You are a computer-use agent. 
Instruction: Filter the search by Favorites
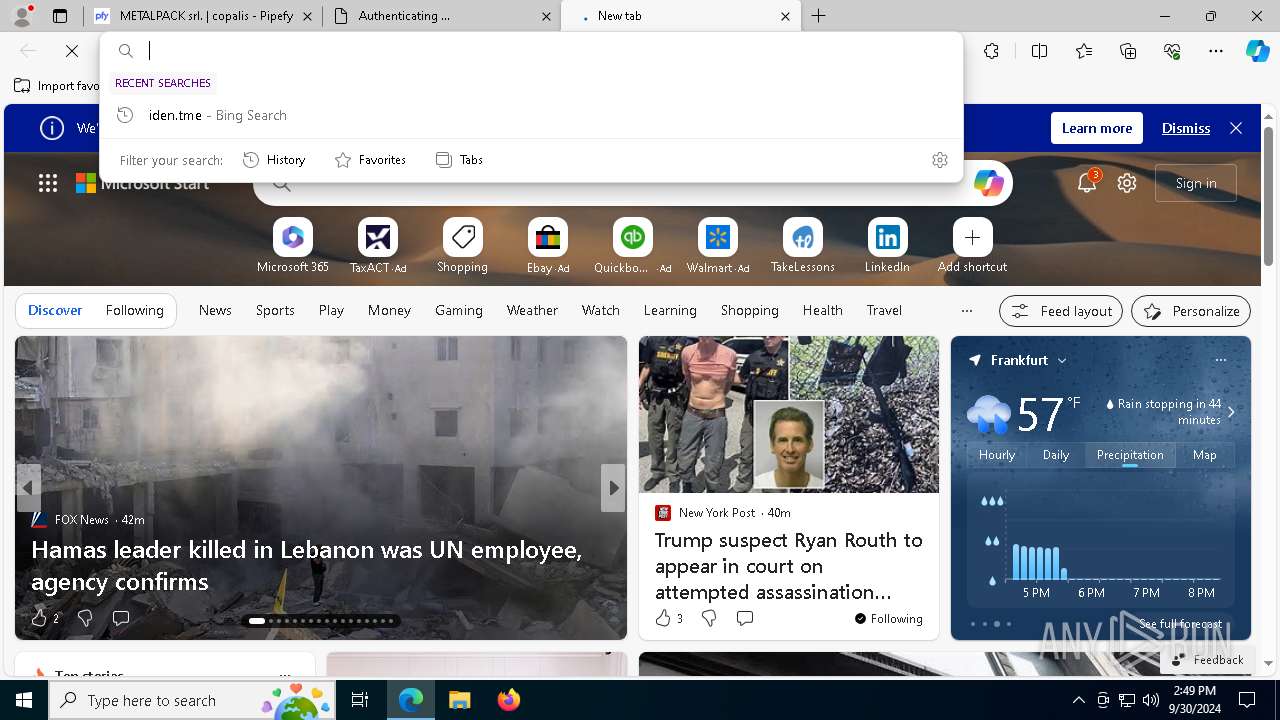370,160
